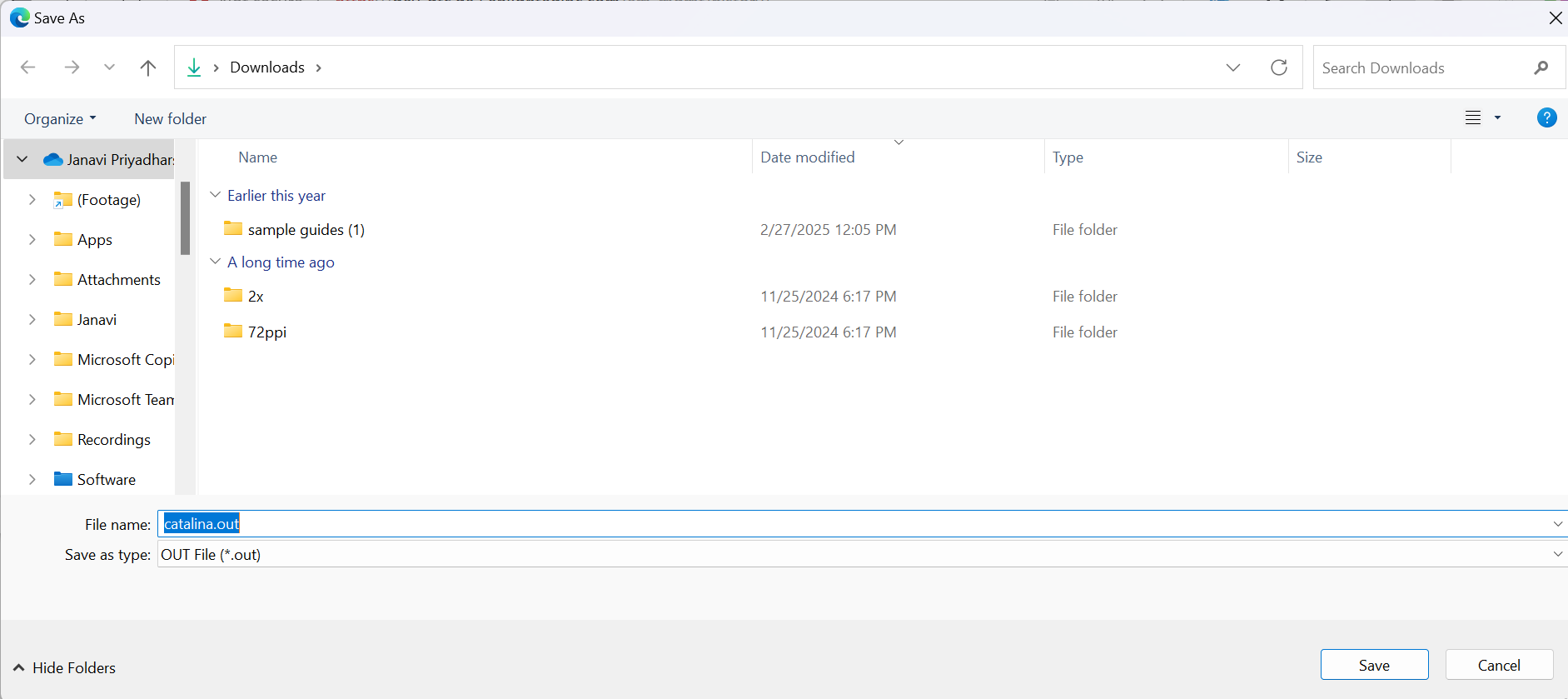Click the Forward navigation arrow
Screen dimensions: 1568x699
(72, 67)
